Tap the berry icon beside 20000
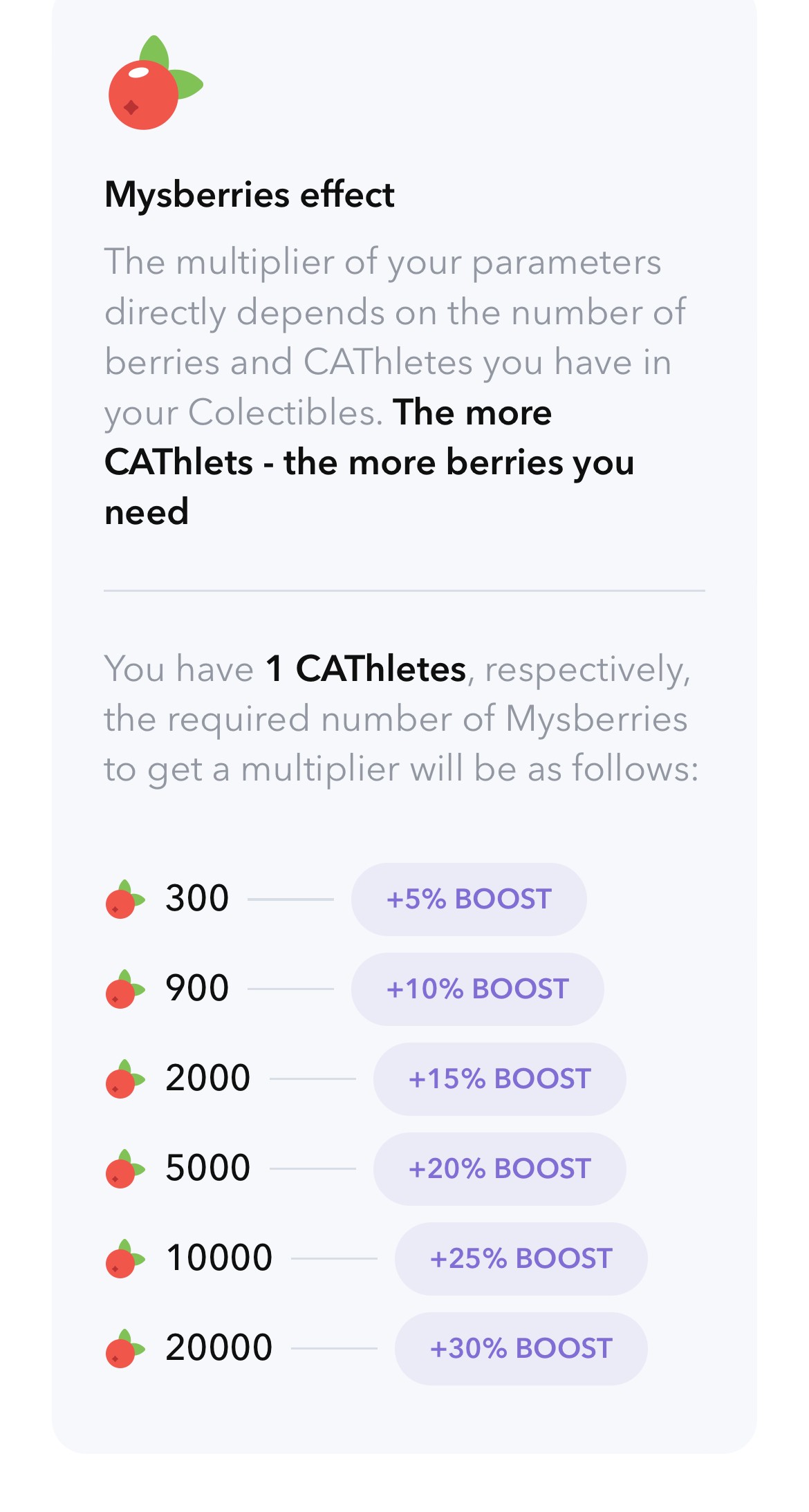This screenshot has width=809, height=1512. tap(125, 1348)
